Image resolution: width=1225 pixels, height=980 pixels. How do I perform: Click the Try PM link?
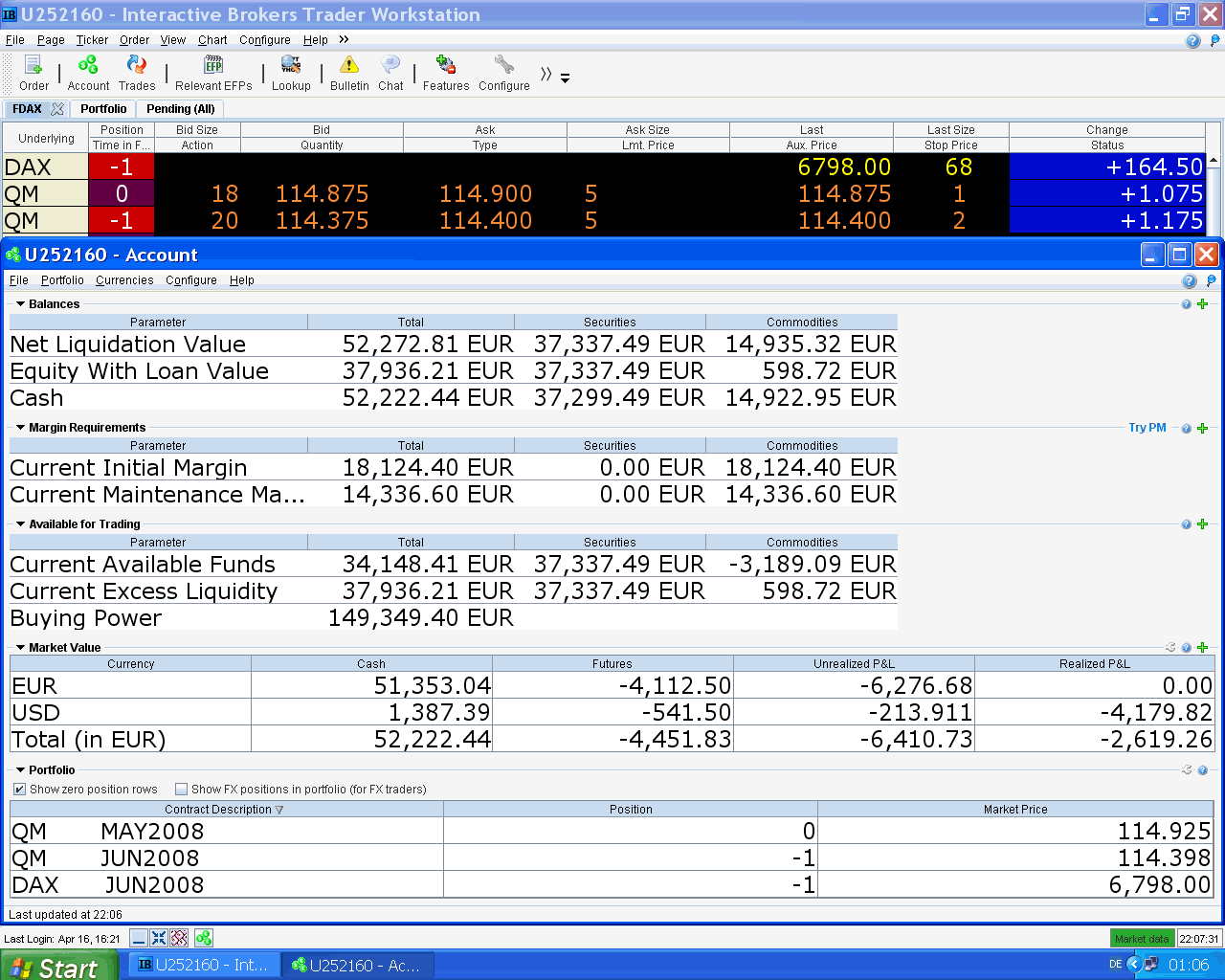point(1147,428)
